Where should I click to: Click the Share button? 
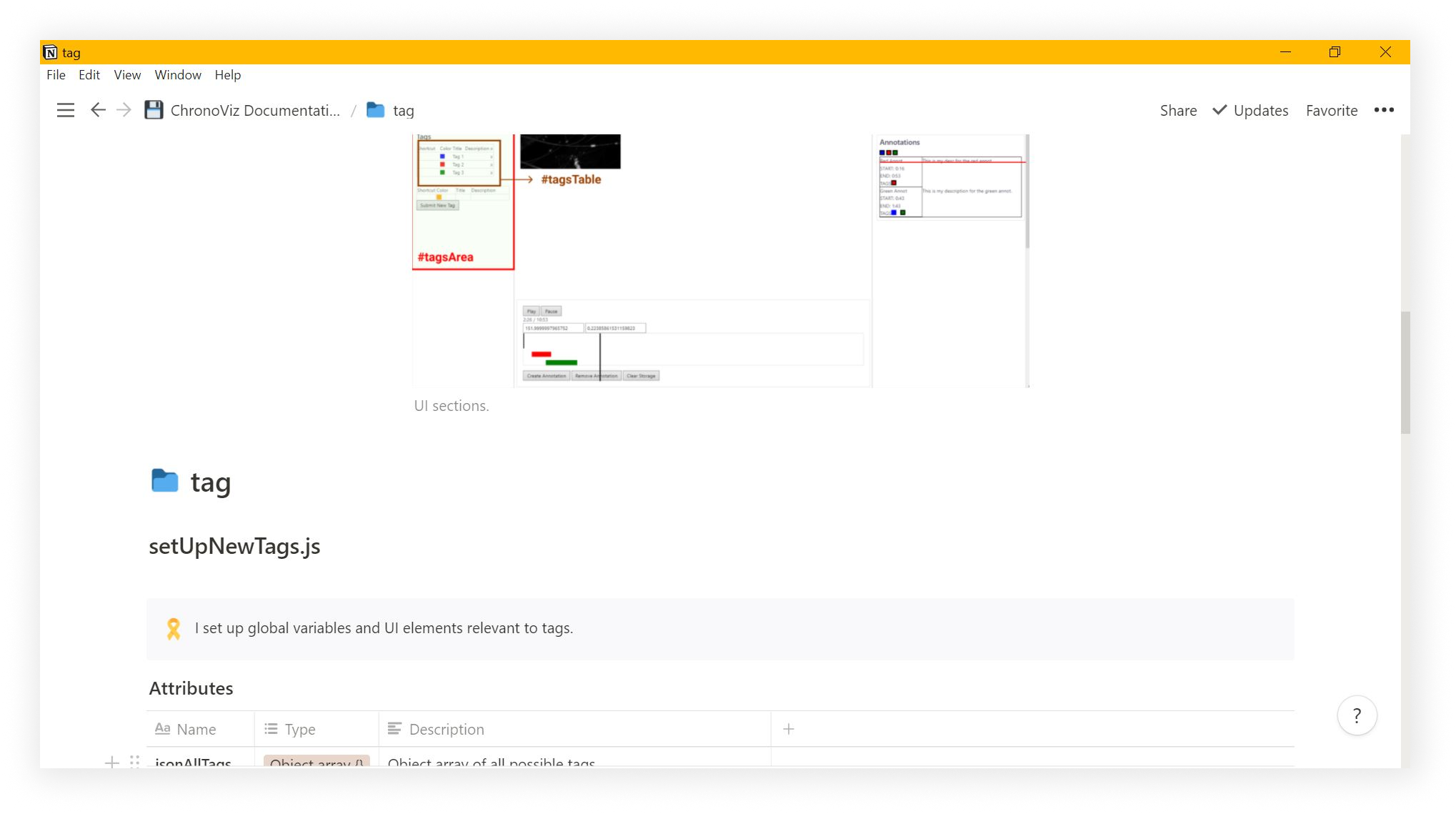tap(1178, 110)
